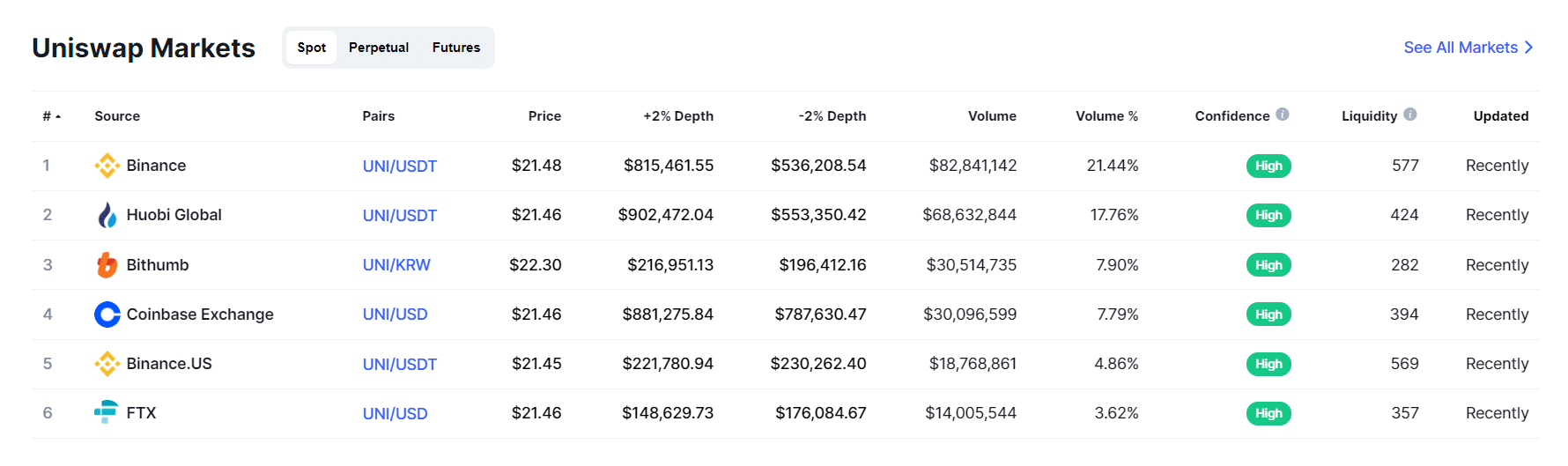Select liquidity score 357

(x=1405, y=413)
